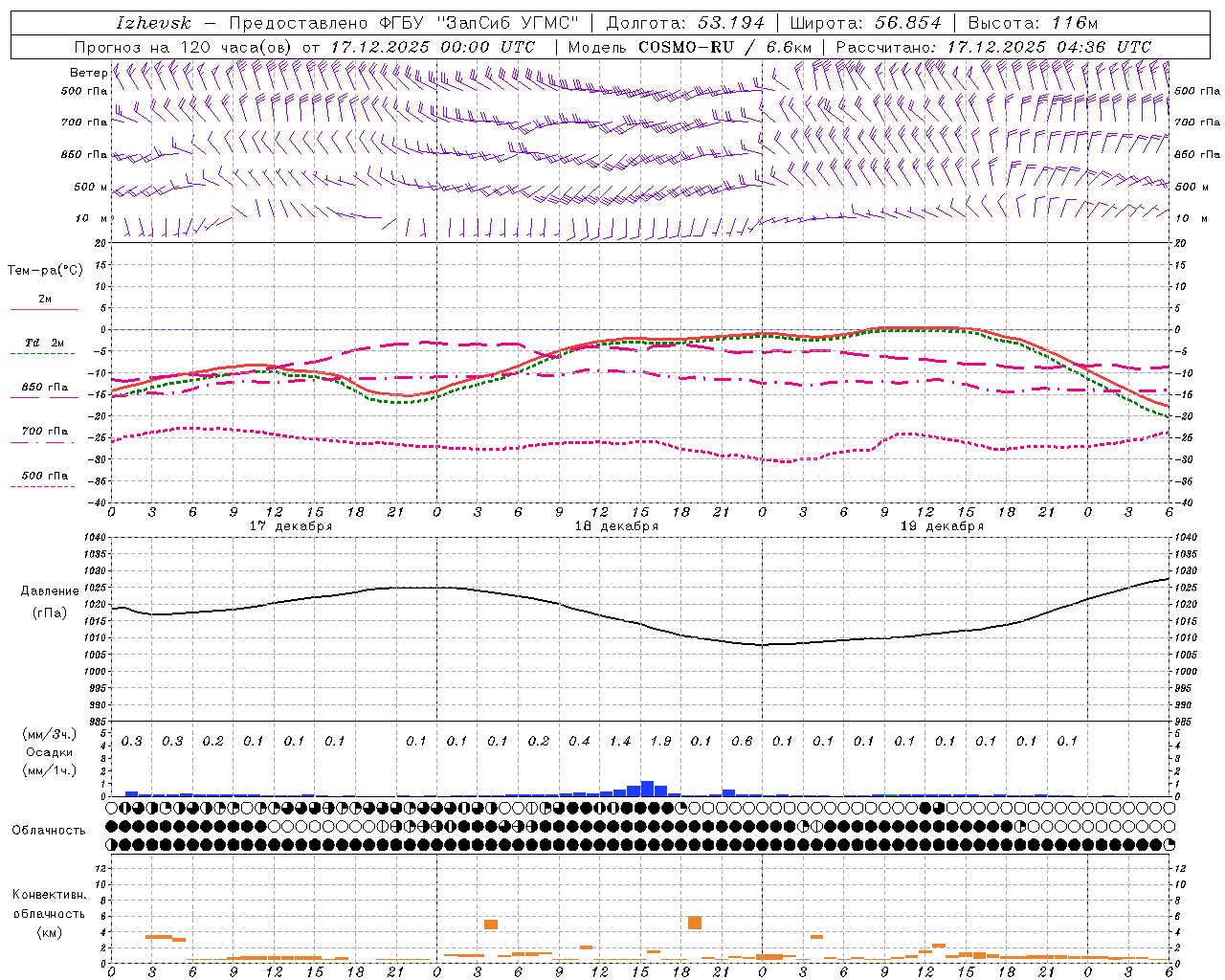Click the 'Тем-ра(°C)' temperature panel label
Viewport: 1225px width, 980px height.
(x=45, y=271)
